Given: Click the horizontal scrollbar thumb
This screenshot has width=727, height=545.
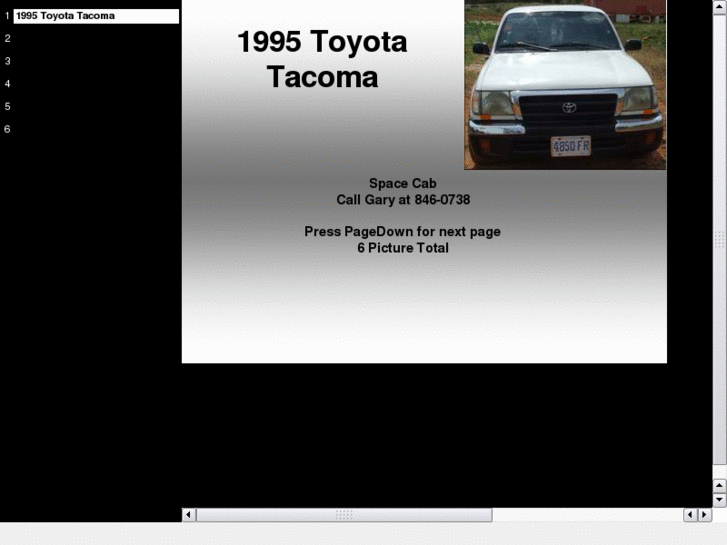Looking at the screenshot, I should 344,515.
